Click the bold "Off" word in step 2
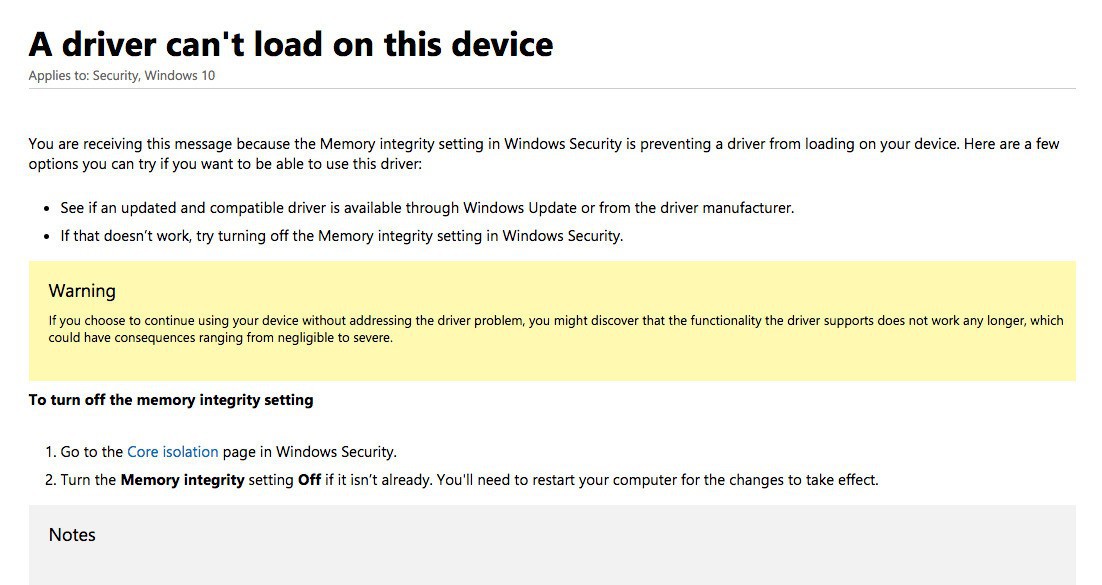1102x585 pixels. point(309,480)
